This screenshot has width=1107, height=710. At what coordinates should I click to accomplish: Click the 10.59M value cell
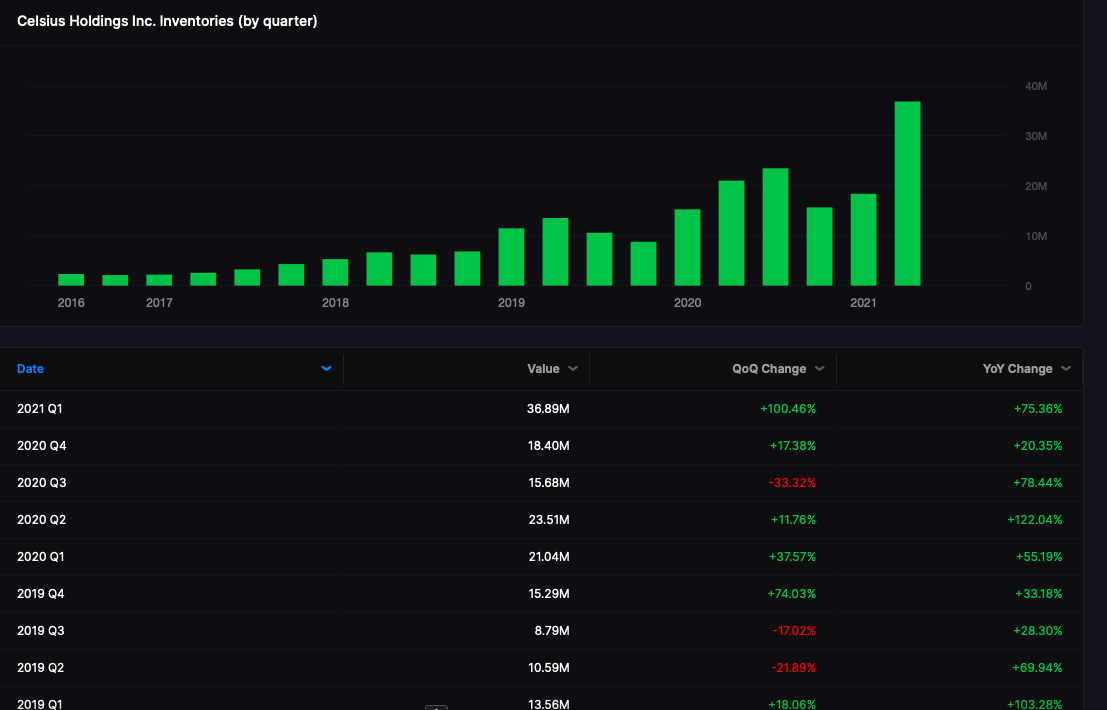(549, 668)
